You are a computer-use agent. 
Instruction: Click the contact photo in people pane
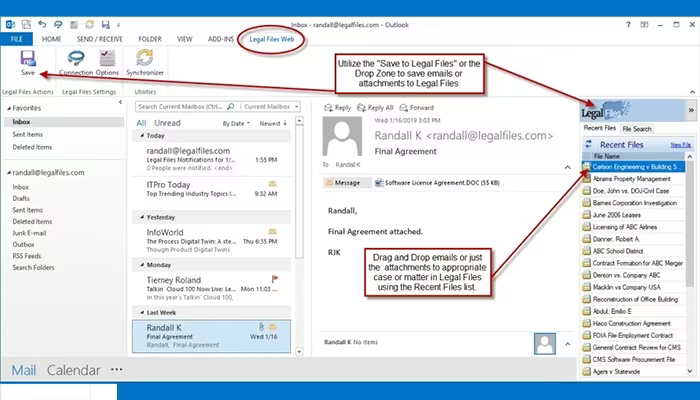click(x=545, y=344)
